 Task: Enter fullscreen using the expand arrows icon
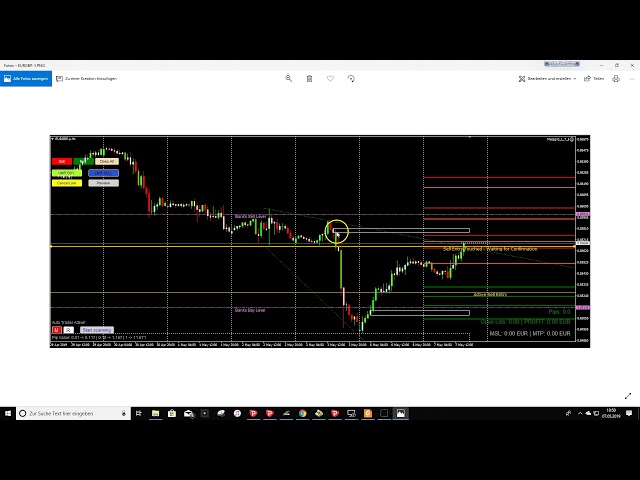tap(628, 396)
